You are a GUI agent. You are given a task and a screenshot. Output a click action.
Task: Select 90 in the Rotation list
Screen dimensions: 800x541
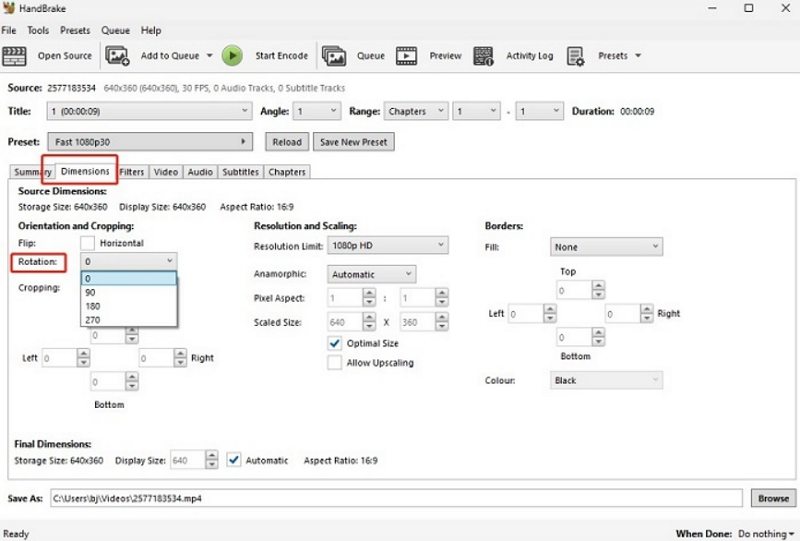tap(91, 293)
